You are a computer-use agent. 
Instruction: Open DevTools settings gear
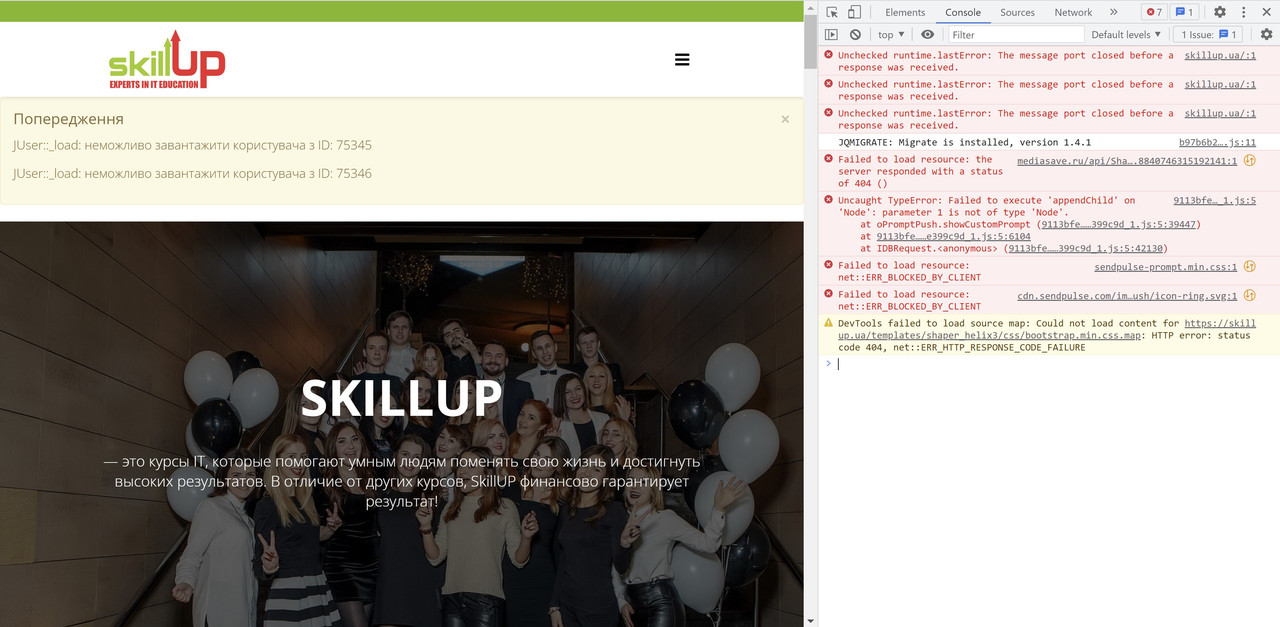point(1220,12)
